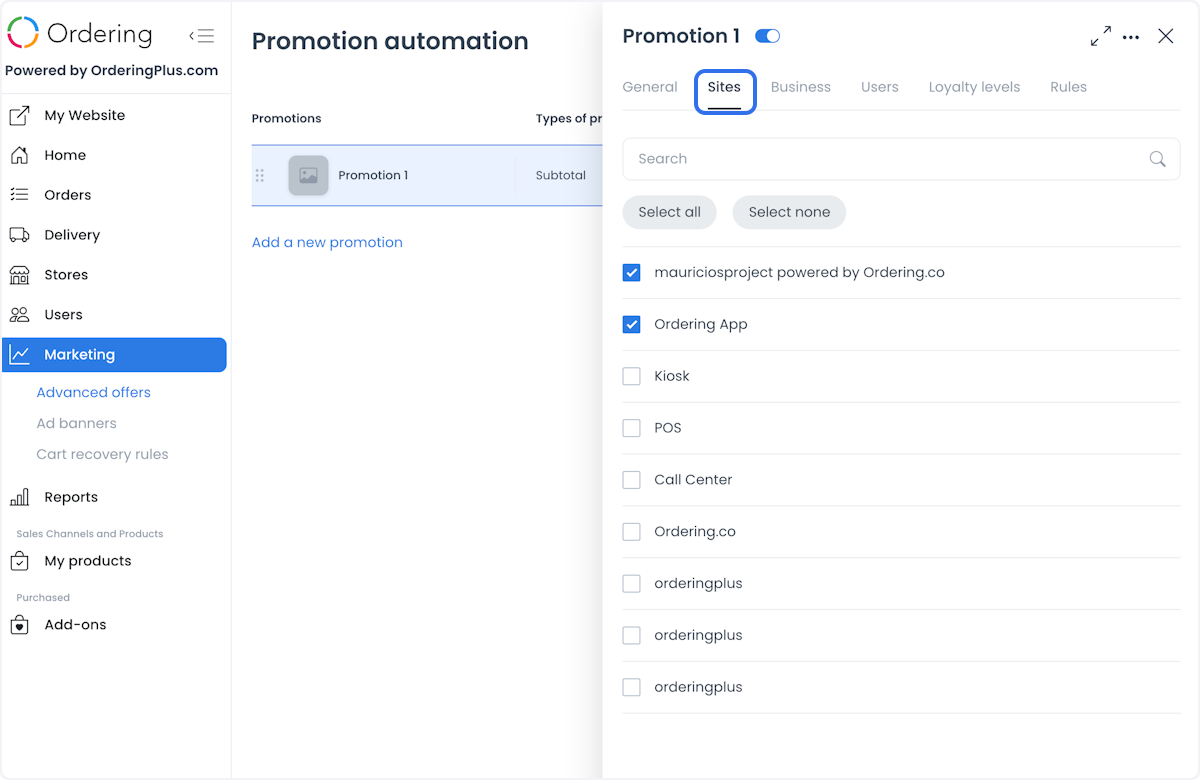Open the Marketing menu item
1200x780 pixels.
115,355
